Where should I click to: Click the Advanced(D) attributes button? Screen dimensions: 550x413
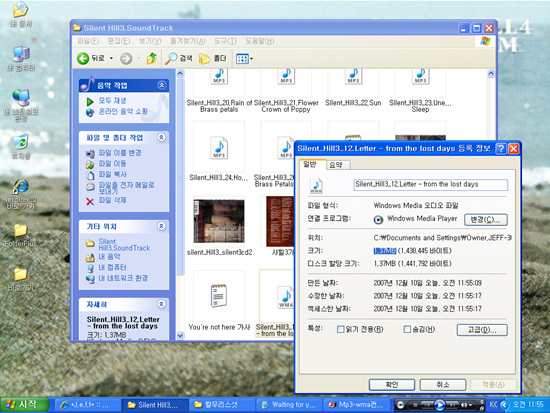482,330
